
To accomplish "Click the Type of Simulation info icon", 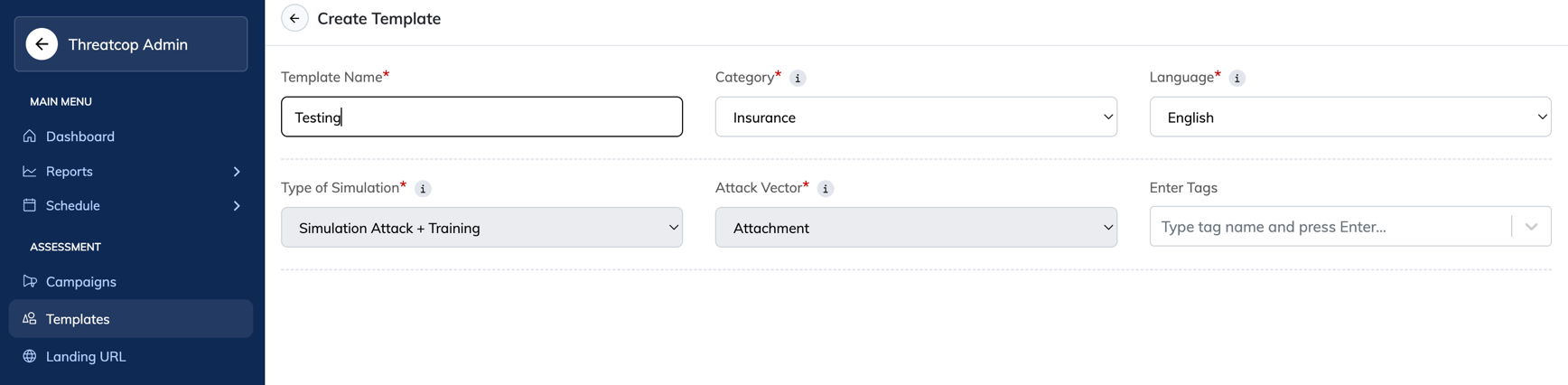I will pos(423,189).
